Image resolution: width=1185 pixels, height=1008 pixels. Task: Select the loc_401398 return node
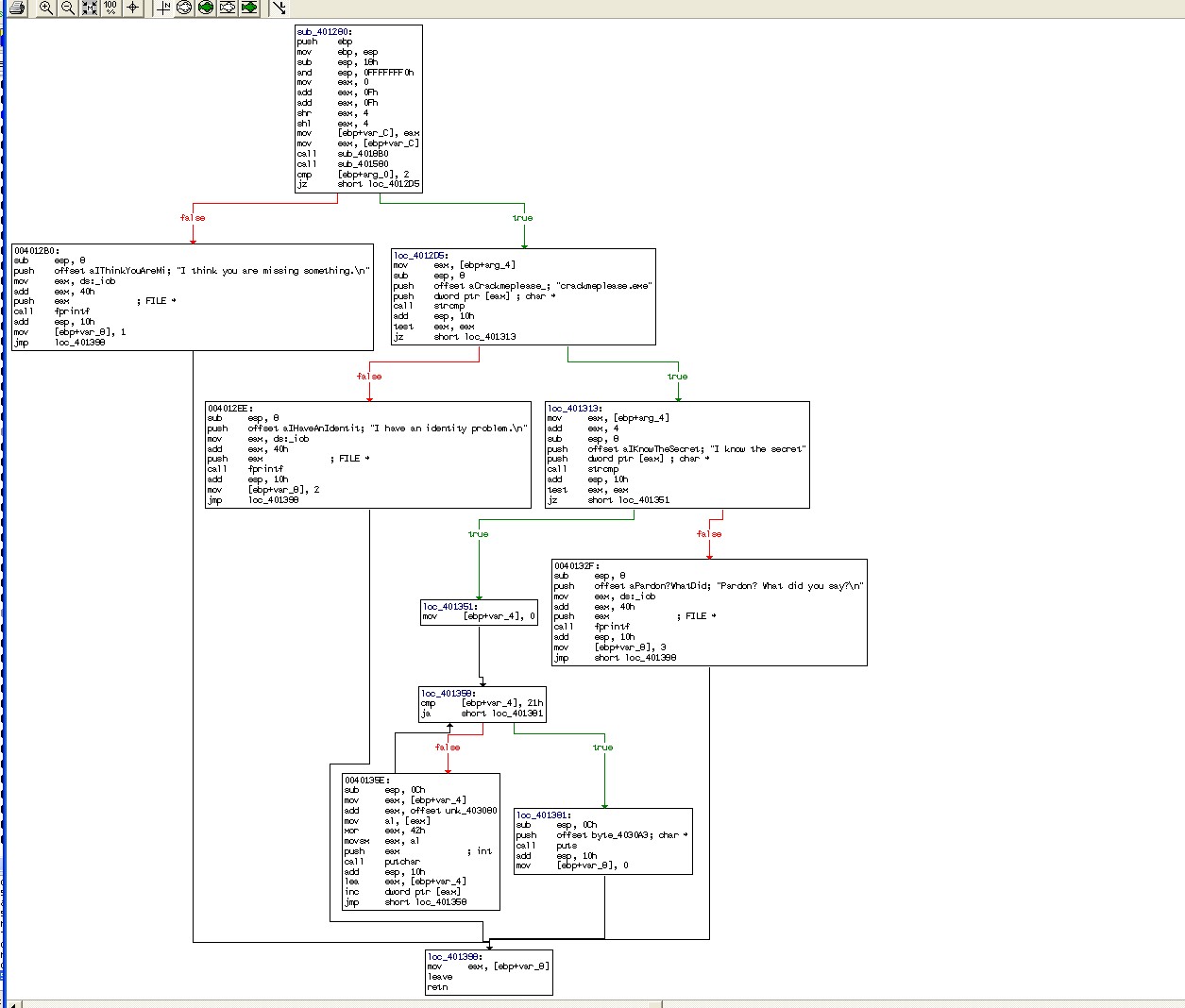pyautogui.click(x=489, y=972)
